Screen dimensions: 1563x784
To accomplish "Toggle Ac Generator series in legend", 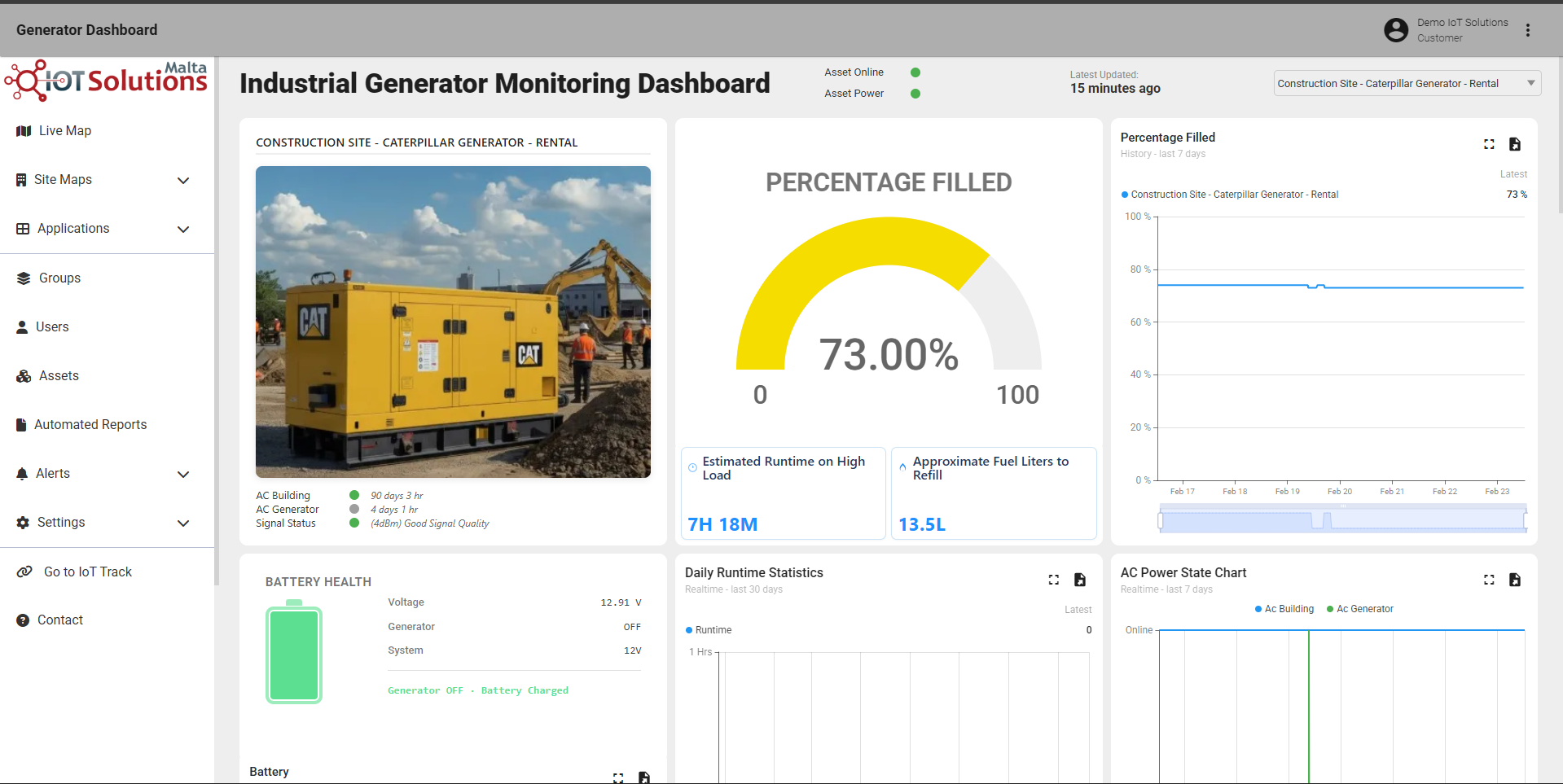I will 1360,609.
